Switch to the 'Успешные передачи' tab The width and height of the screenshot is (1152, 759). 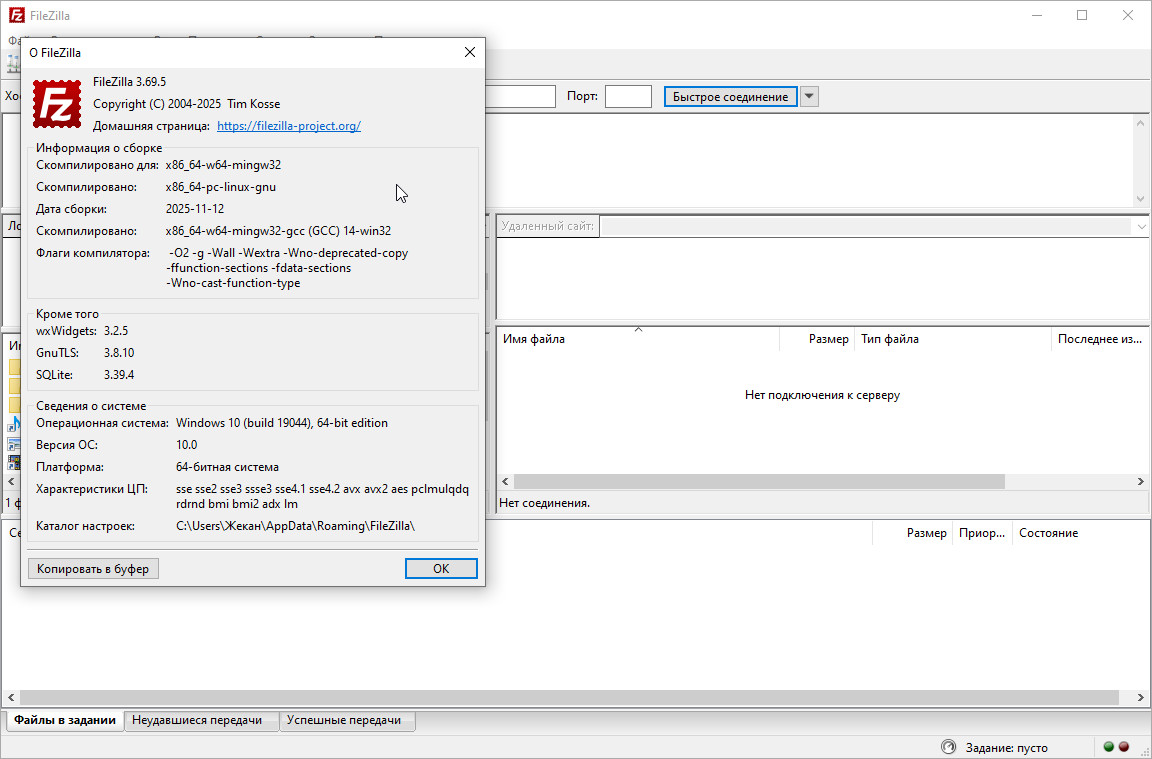tap(344, 720)
